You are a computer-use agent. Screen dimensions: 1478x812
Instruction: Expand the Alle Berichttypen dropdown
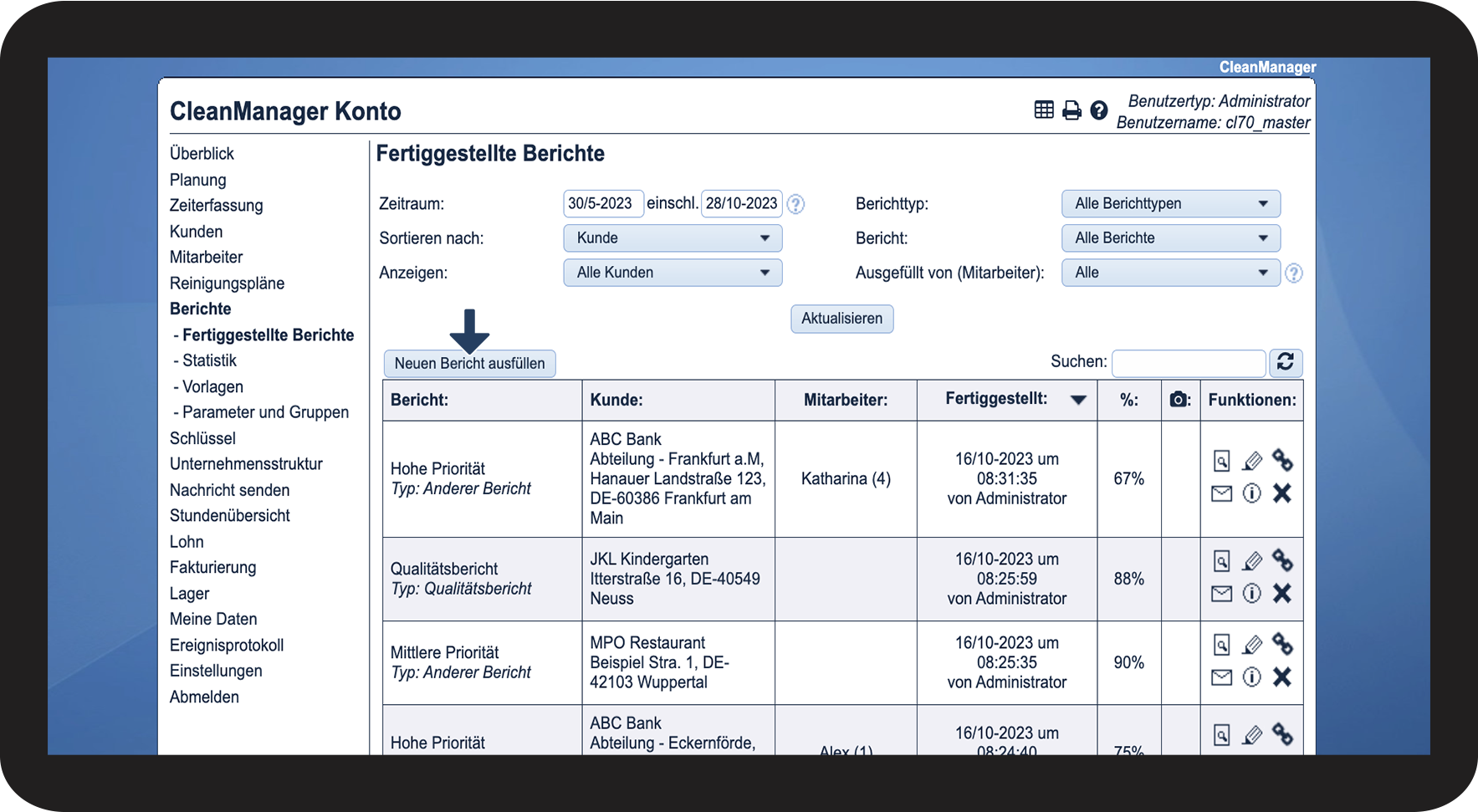(x=1171, y=204)
